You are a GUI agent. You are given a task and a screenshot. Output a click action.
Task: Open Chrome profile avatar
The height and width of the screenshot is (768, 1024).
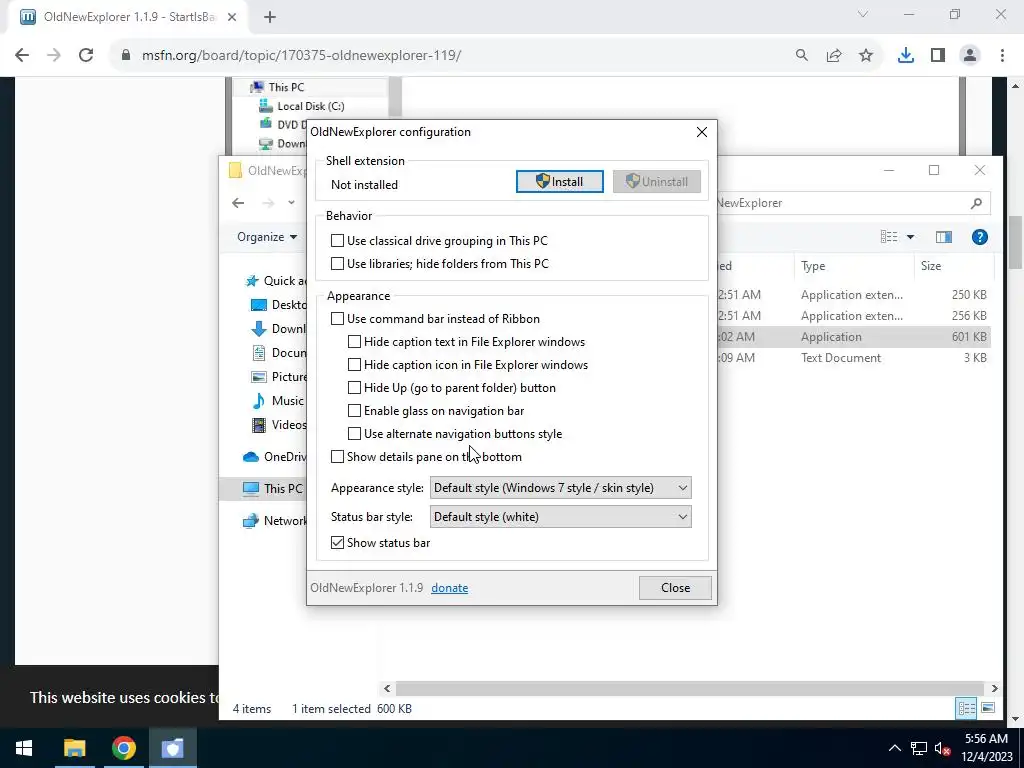tap(970, 56)
